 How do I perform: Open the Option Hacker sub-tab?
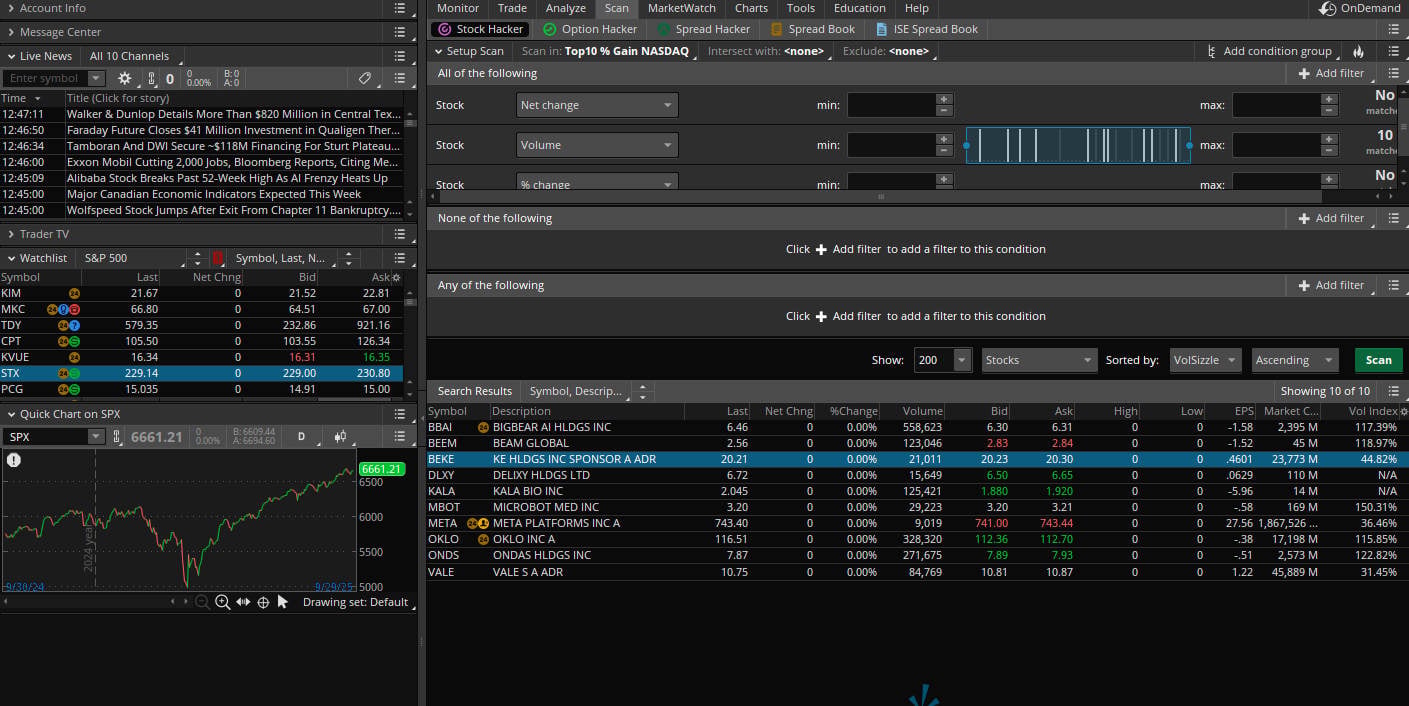[x=590, y=29]
